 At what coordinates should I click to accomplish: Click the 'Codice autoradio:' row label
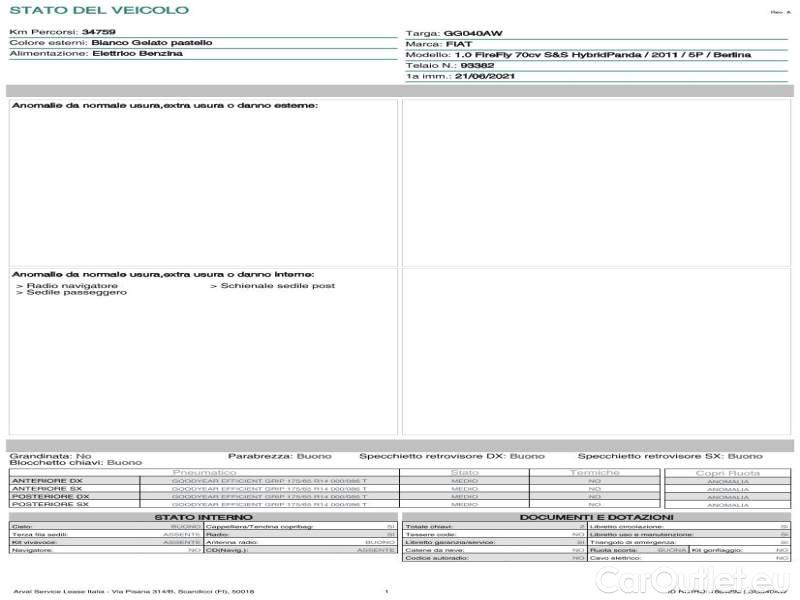[437, 558]
